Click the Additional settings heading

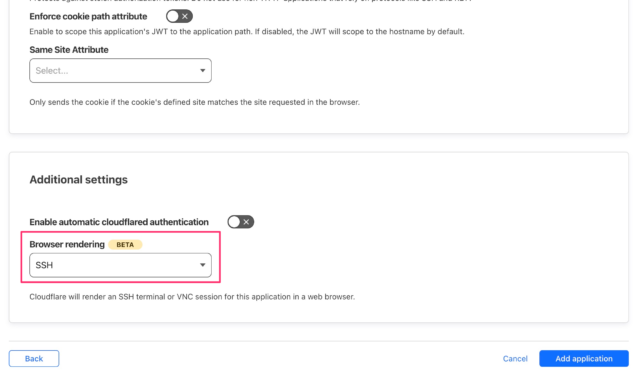(78, 180)
